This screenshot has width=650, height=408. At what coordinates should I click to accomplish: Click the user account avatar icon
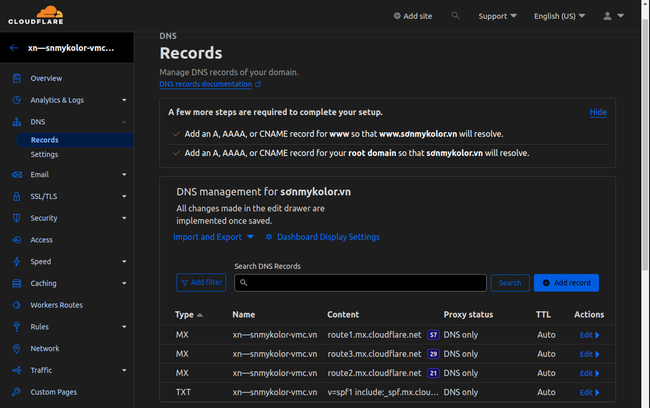coord(607,16)
